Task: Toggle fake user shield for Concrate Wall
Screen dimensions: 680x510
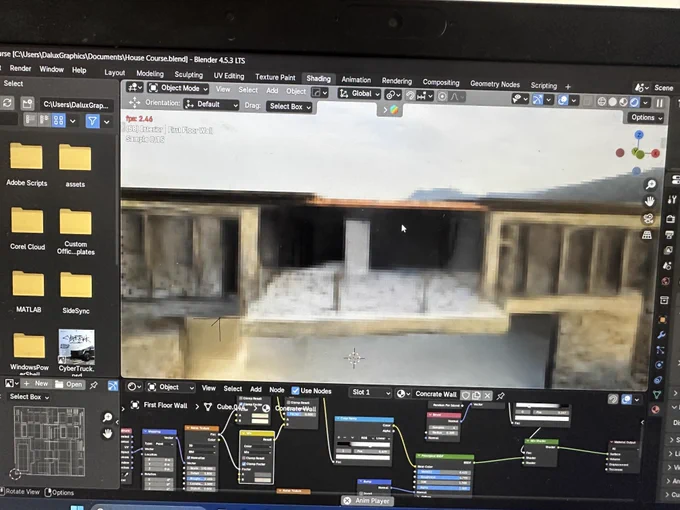Action: click(465, 395)
